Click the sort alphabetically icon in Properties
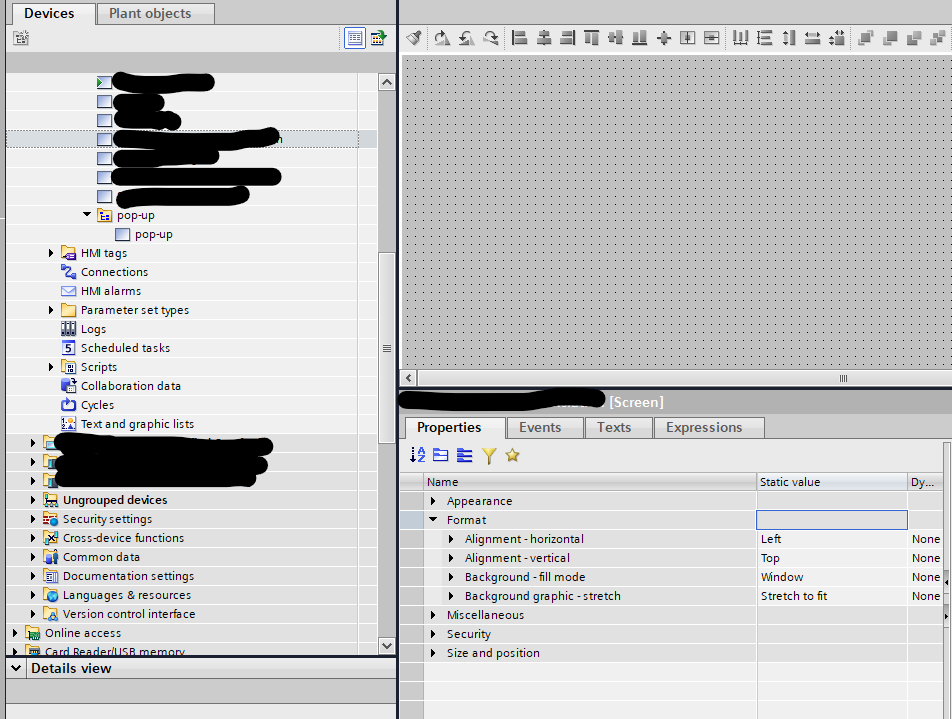The image size is (952, 719). pos(418,456)
